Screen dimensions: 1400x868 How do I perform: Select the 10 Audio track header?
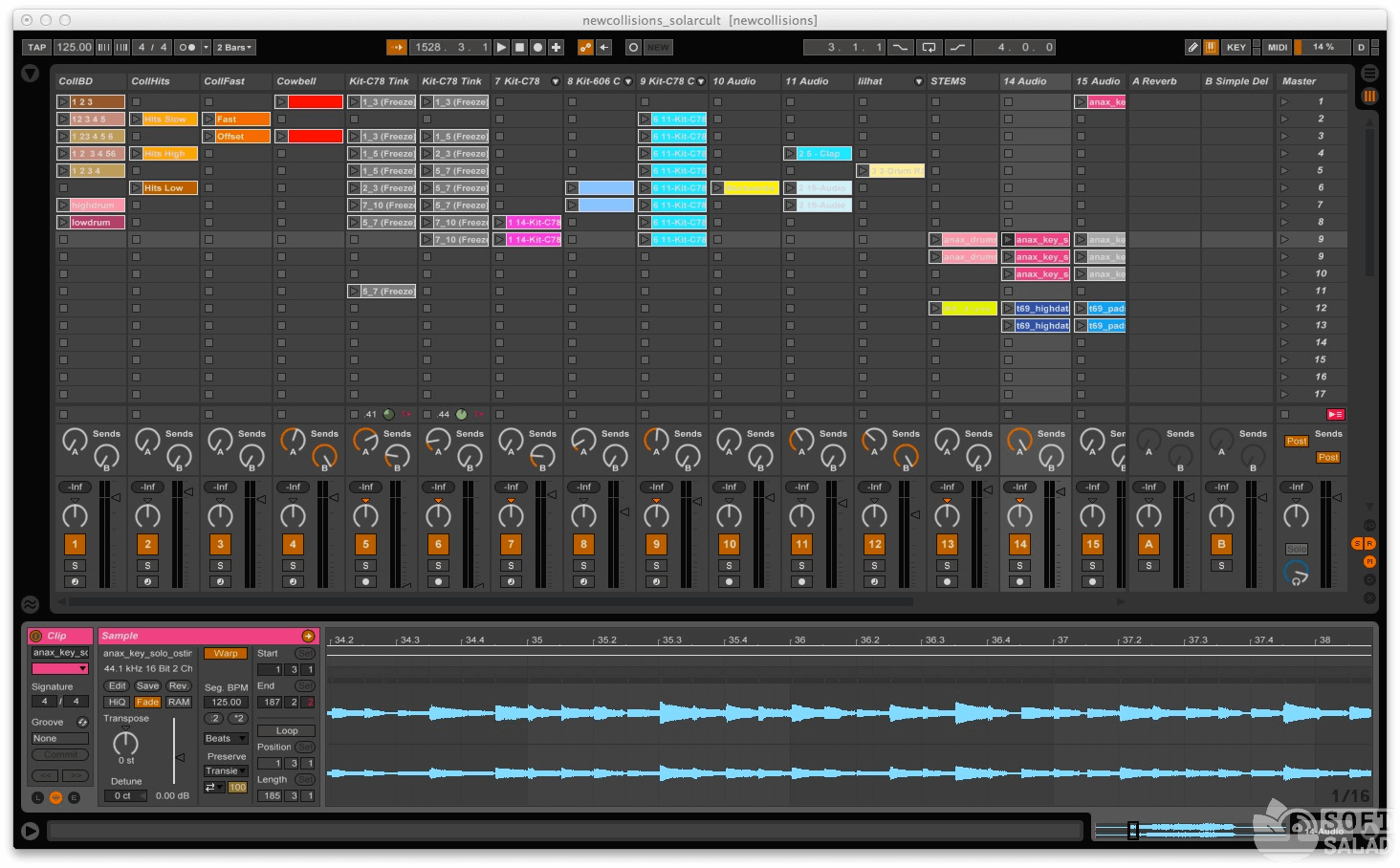point(745,81)
